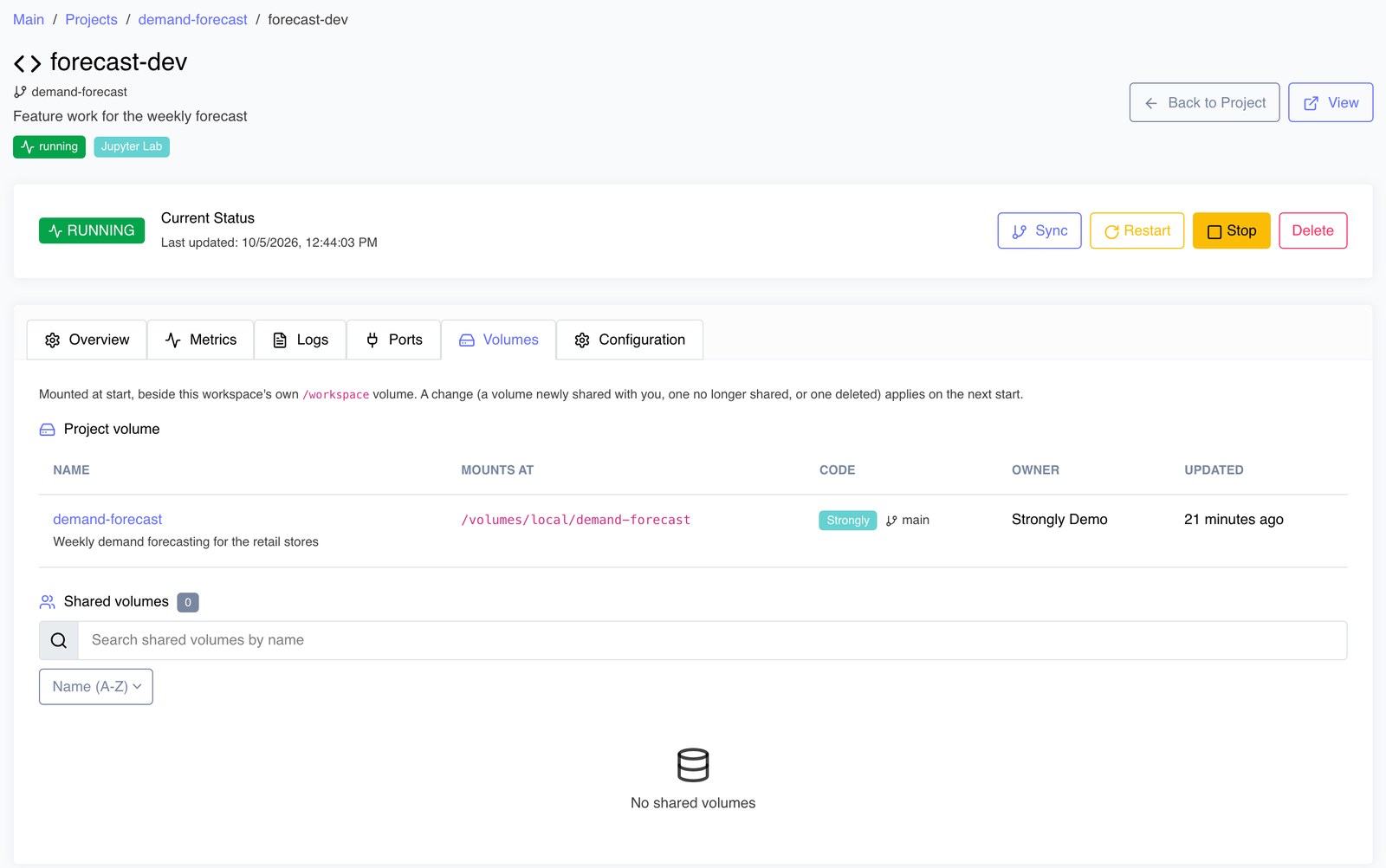Open demand-forecast breadcrumb link

pos(192,19)
